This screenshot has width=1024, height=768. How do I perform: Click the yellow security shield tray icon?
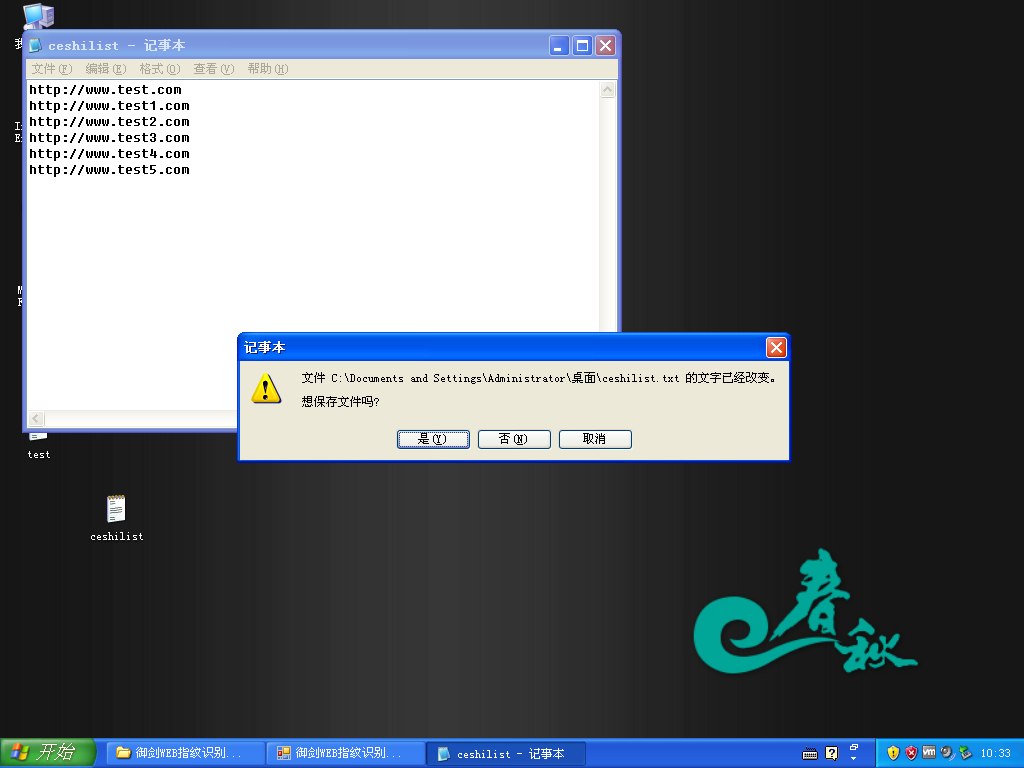pyautogui.click(x=893, y=753)
